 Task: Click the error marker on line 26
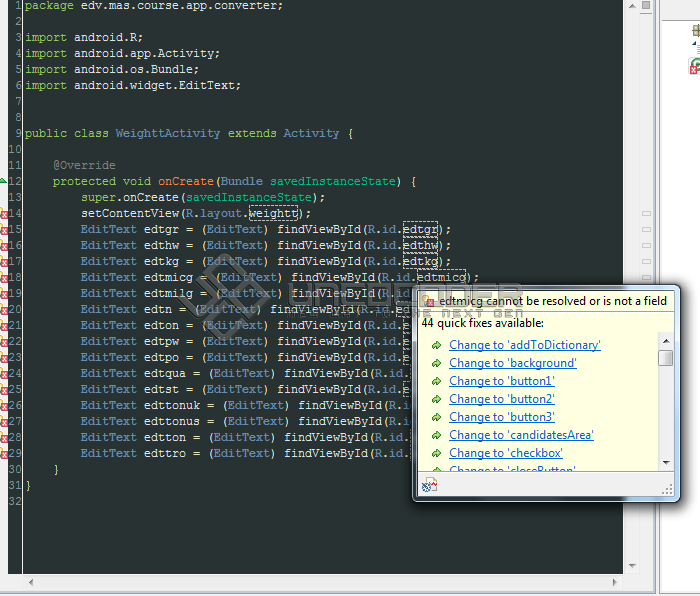[4, 406]
